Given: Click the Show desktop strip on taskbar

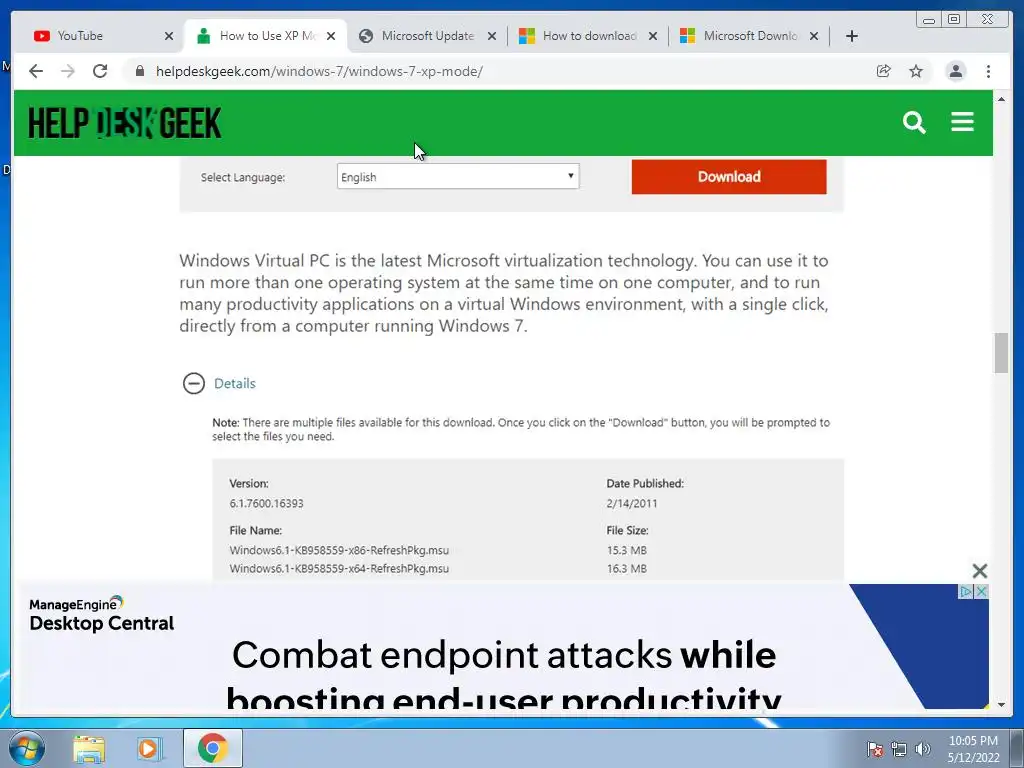Looking at the screenshot, I should coord(1017,748).
